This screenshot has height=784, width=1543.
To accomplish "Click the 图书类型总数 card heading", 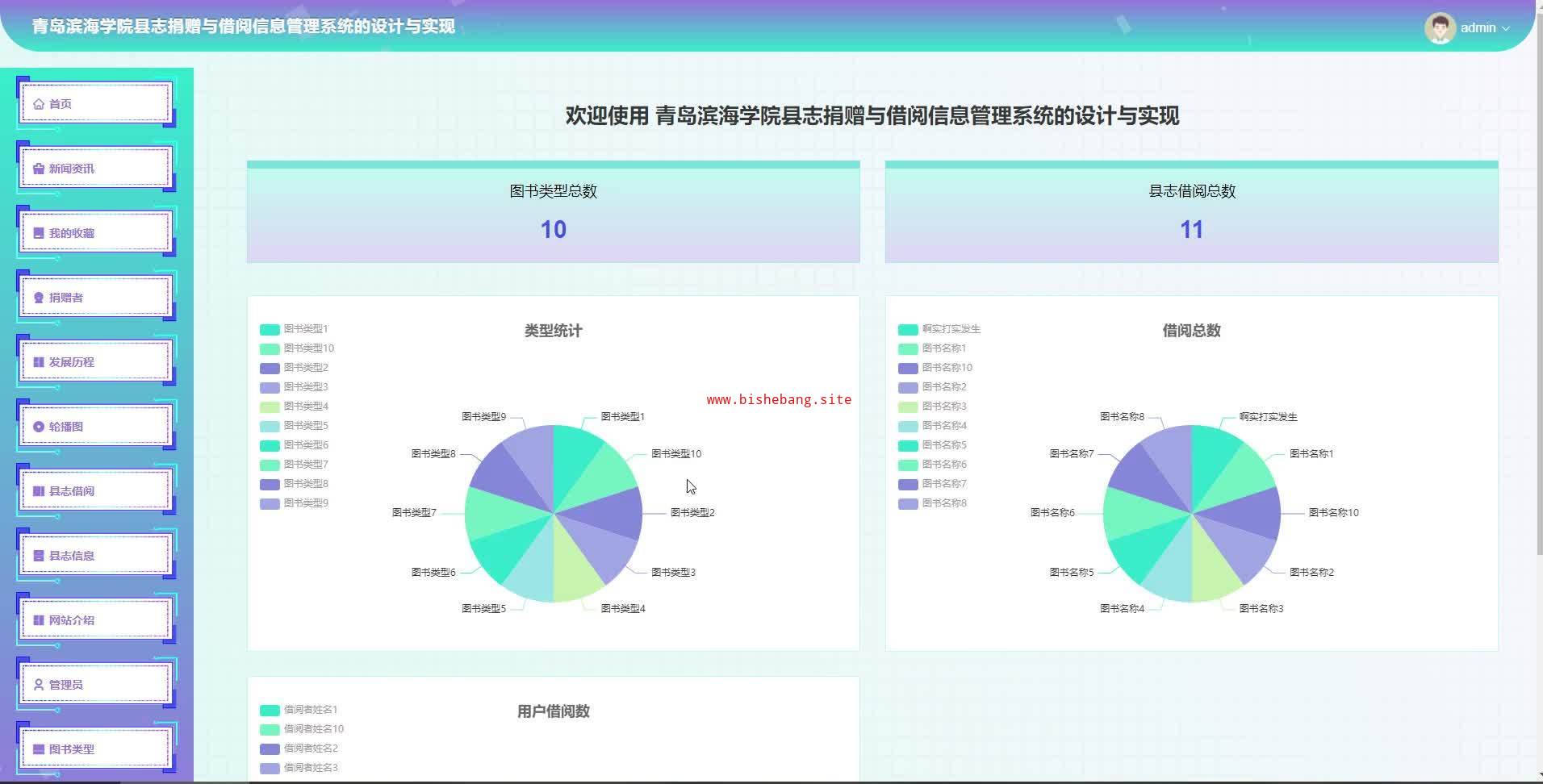I will point(554,191).
